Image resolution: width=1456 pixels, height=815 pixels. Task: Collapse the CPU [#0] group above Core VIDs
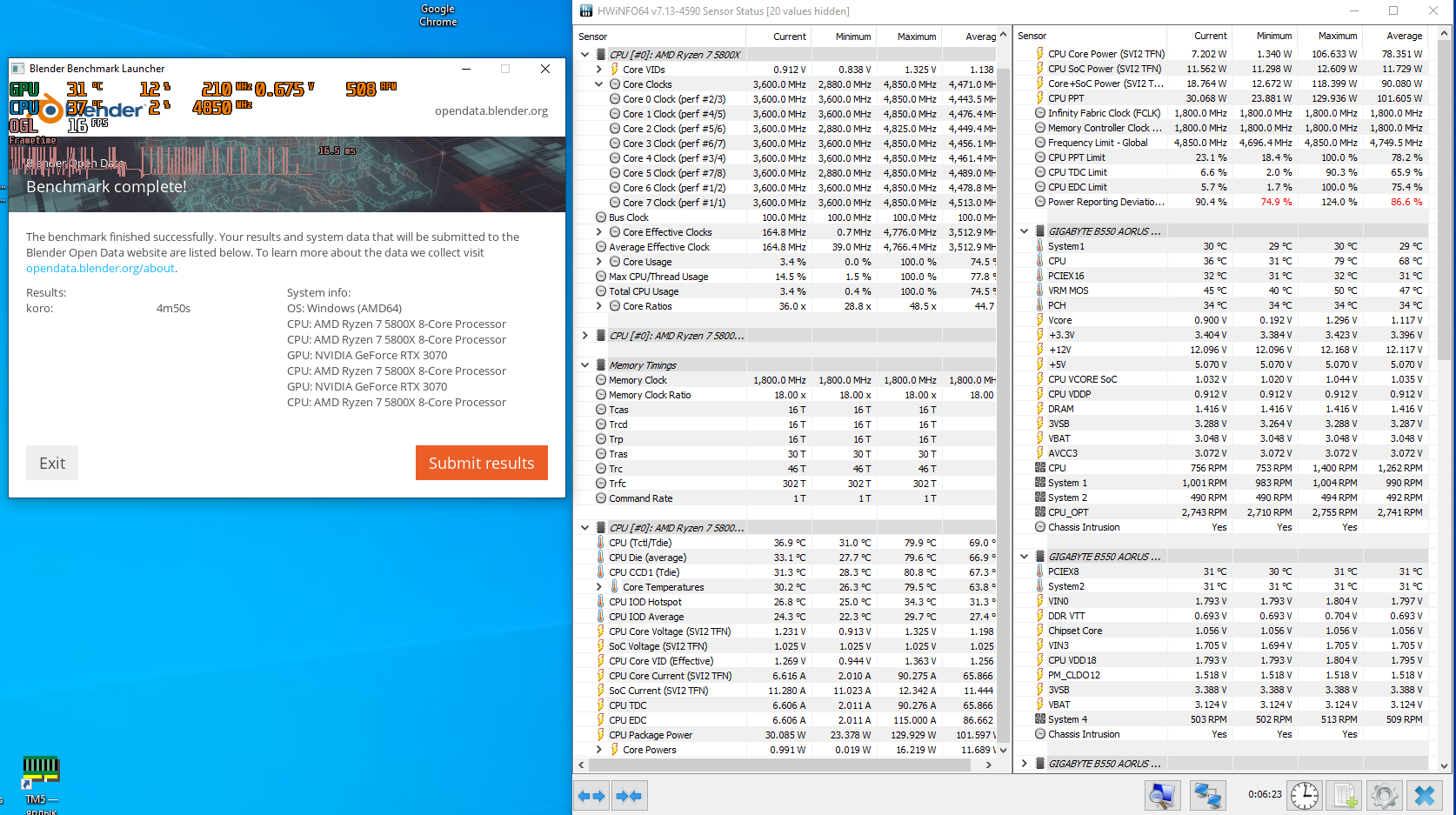585,55
